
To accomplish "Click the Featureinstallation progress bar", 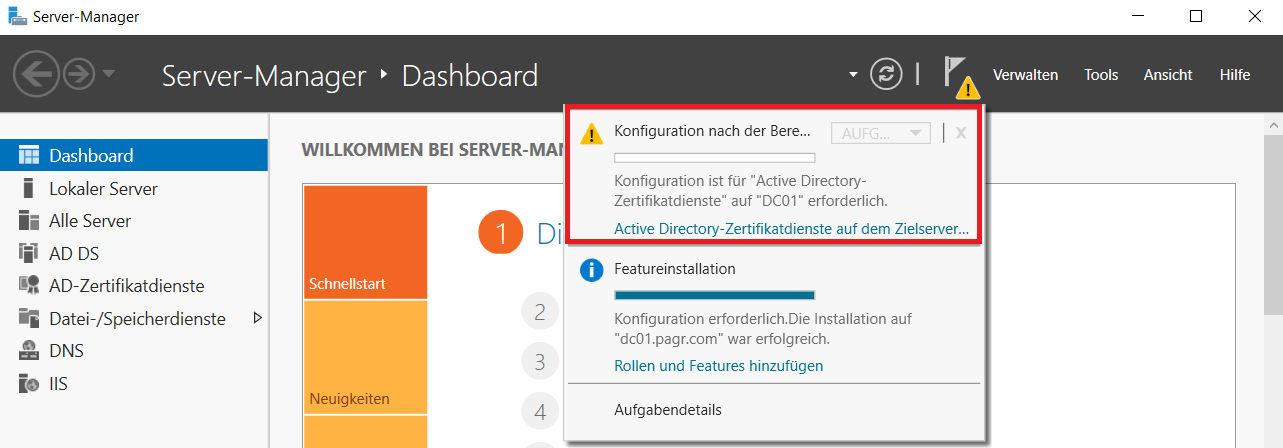I will [x=715, y=295].
